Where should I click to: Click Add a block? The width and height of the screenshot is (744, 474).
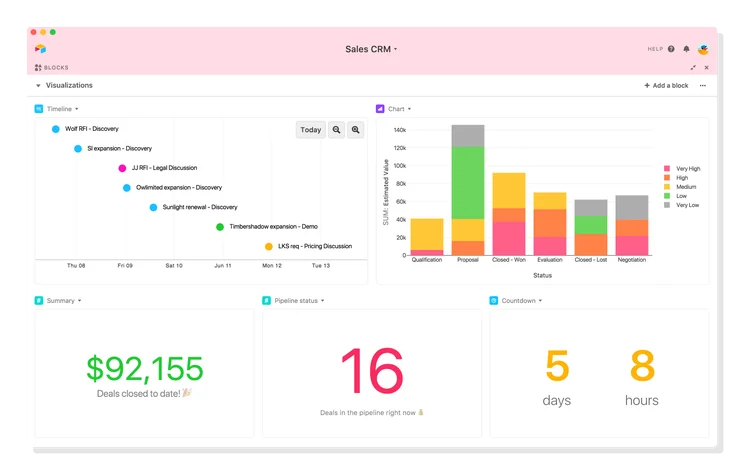tap(666, 85)
